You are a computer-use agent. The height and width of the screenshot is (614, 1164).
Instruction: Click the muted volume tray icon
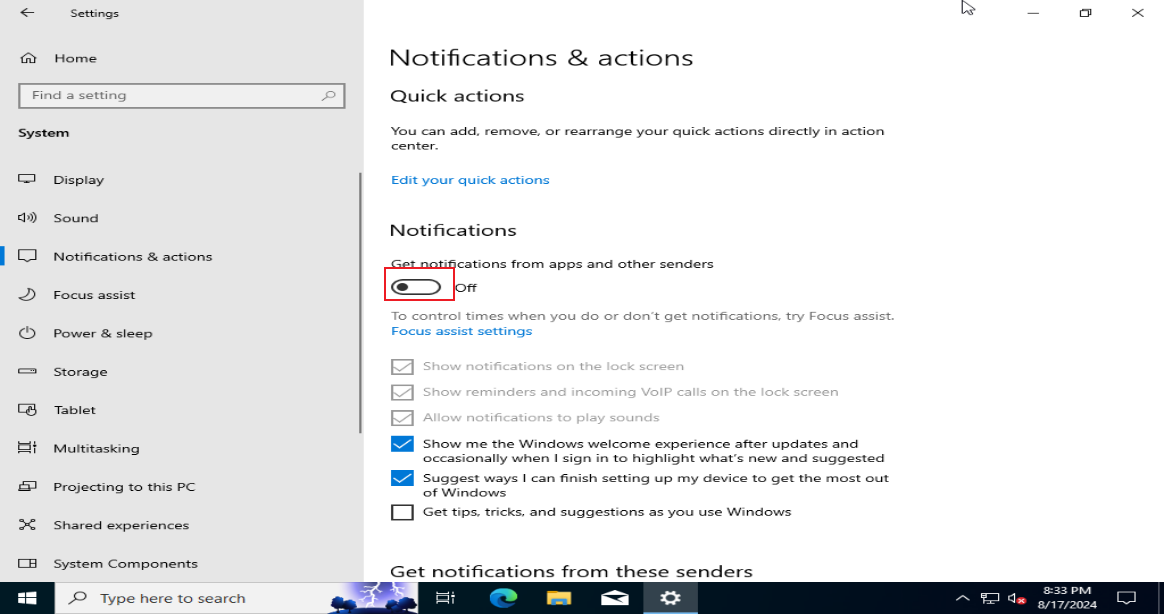(1017, 598)
